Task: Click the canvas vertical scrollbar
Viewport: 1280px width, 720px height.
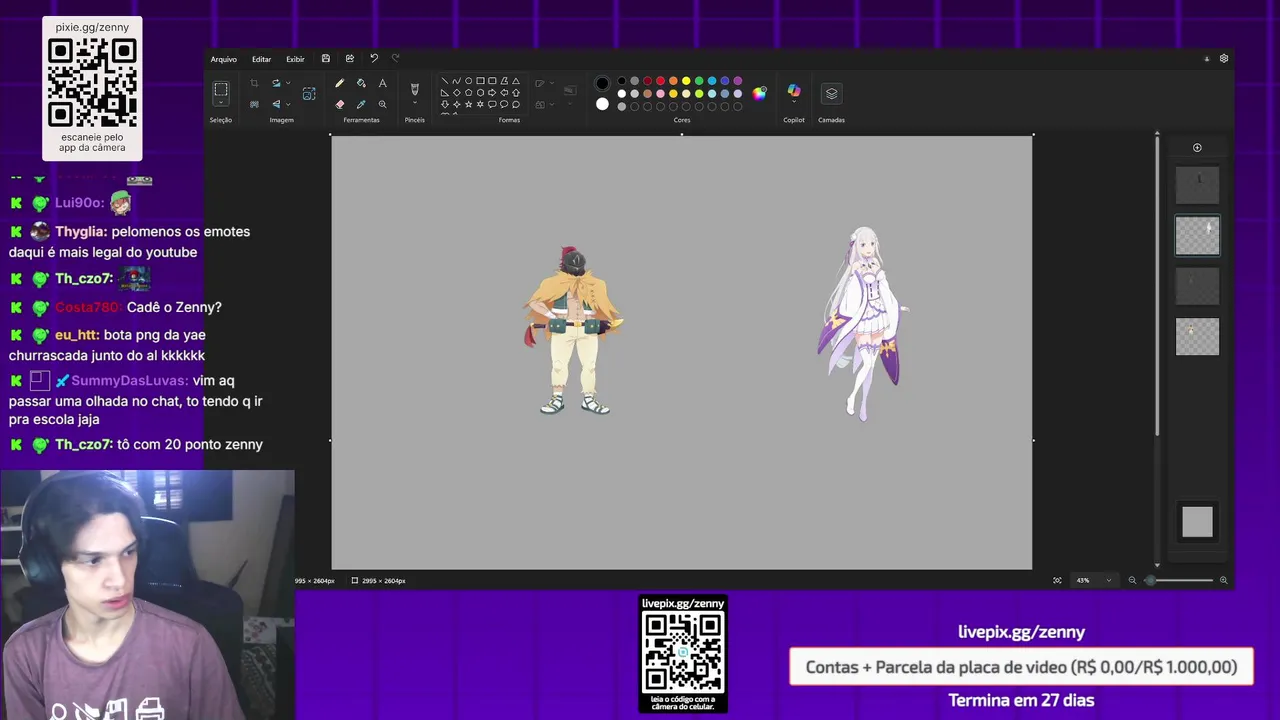Action: (1157, 285)
